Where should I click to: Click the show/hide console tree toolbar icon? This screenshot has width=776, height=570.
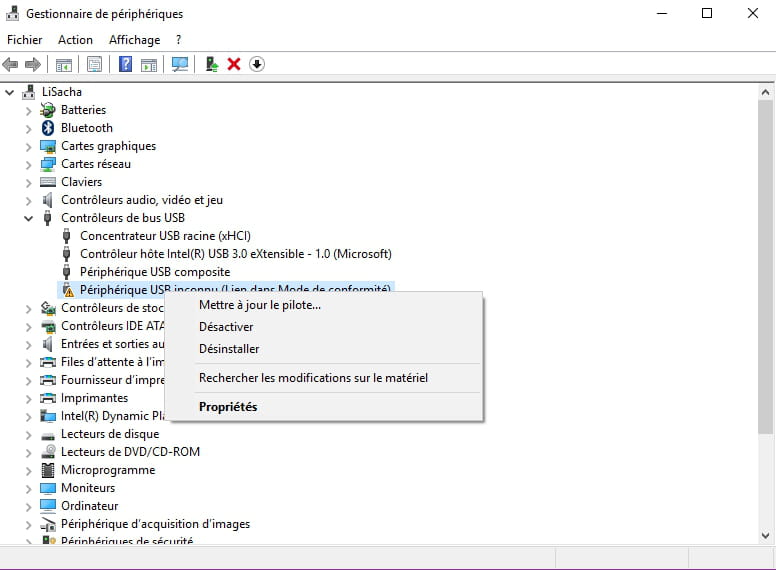pos(64,64)
